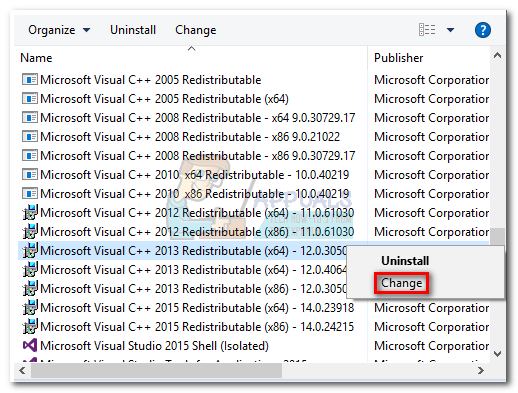This screenshot has width=518, height=393.
Task: Select Visual C++ 2010 x64 Redistributable 10.0.40219
Action: coord(195,175)
